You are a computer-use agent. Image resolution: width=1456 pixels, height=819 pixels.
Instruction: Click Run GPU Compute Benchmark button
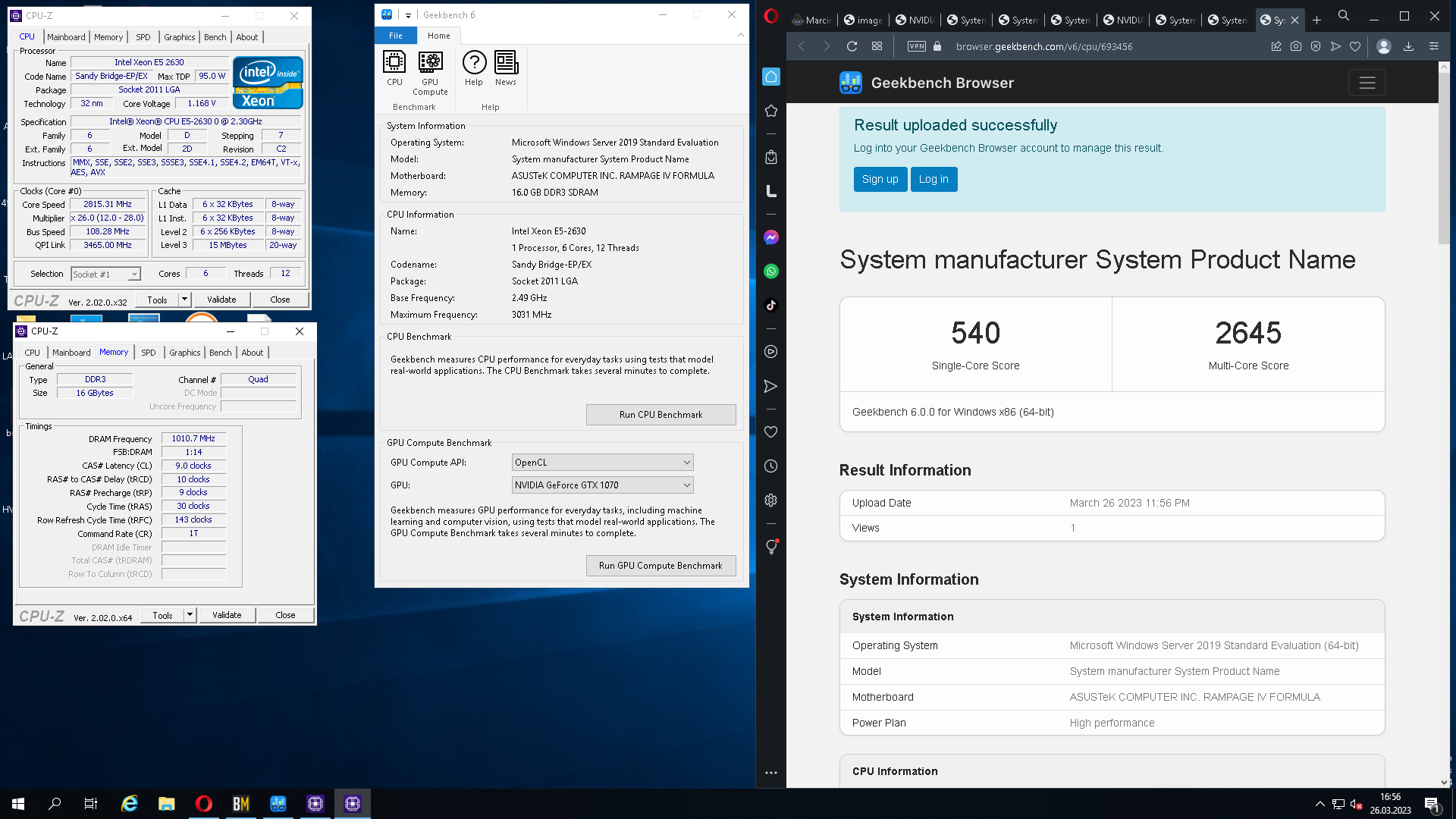661,566
